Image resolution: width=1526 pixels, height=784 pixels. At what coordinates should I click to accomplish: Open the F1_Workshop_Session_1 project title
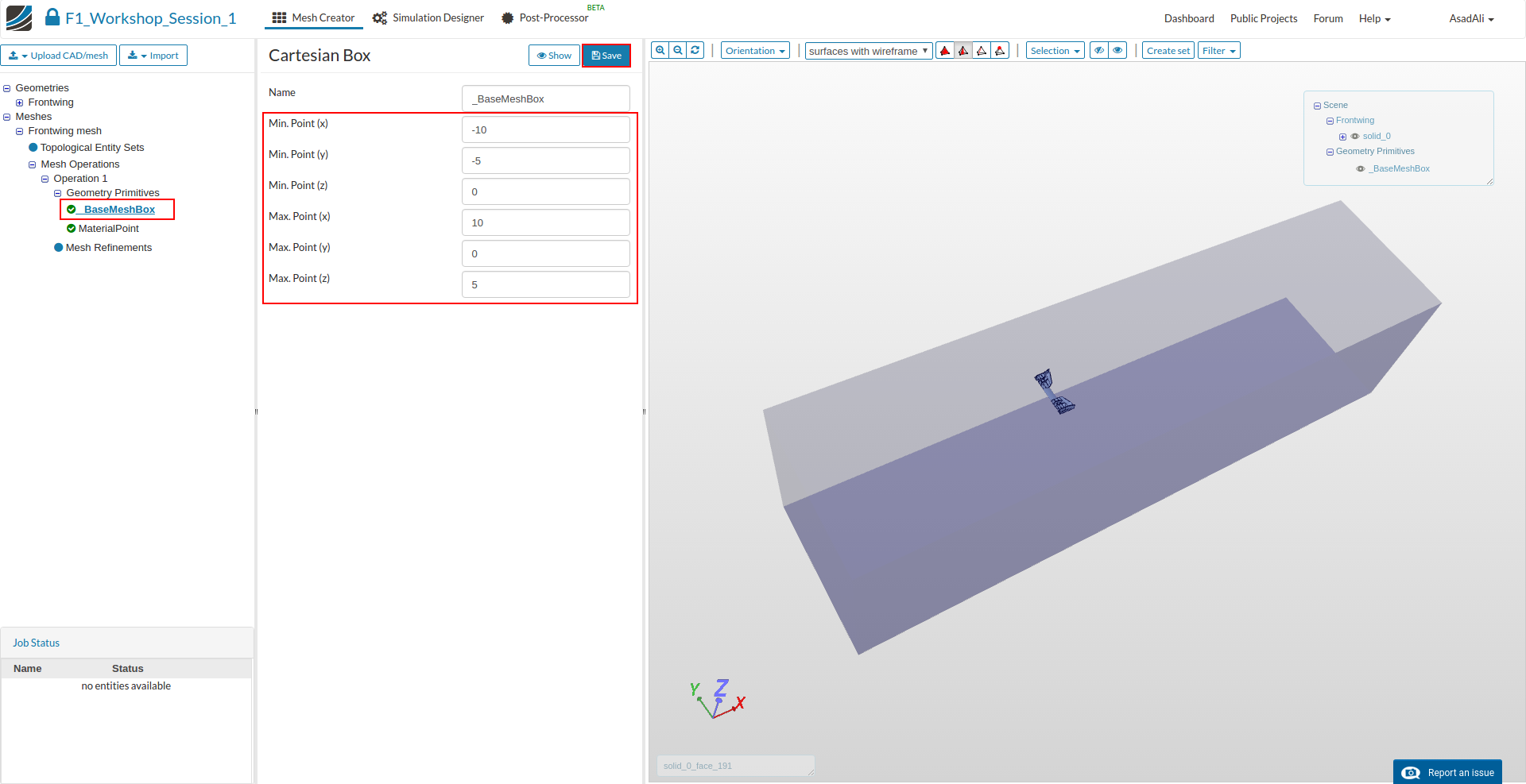point(151,18)
